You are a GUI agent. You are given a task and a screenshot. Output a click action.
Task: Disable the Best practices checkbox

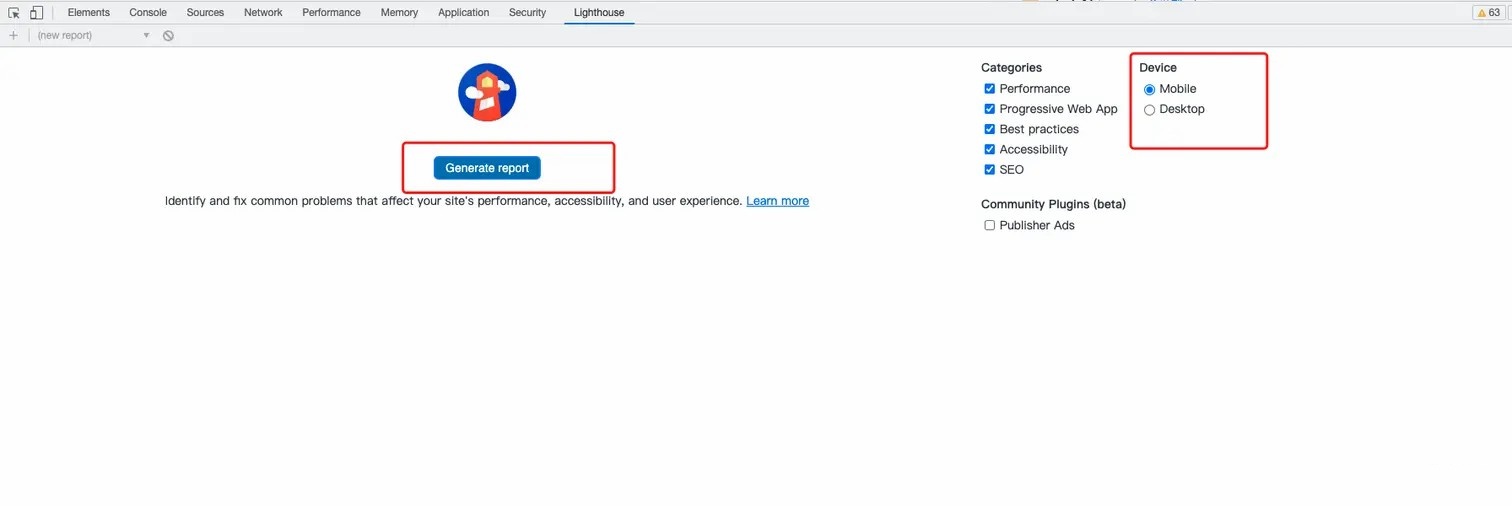990,129
